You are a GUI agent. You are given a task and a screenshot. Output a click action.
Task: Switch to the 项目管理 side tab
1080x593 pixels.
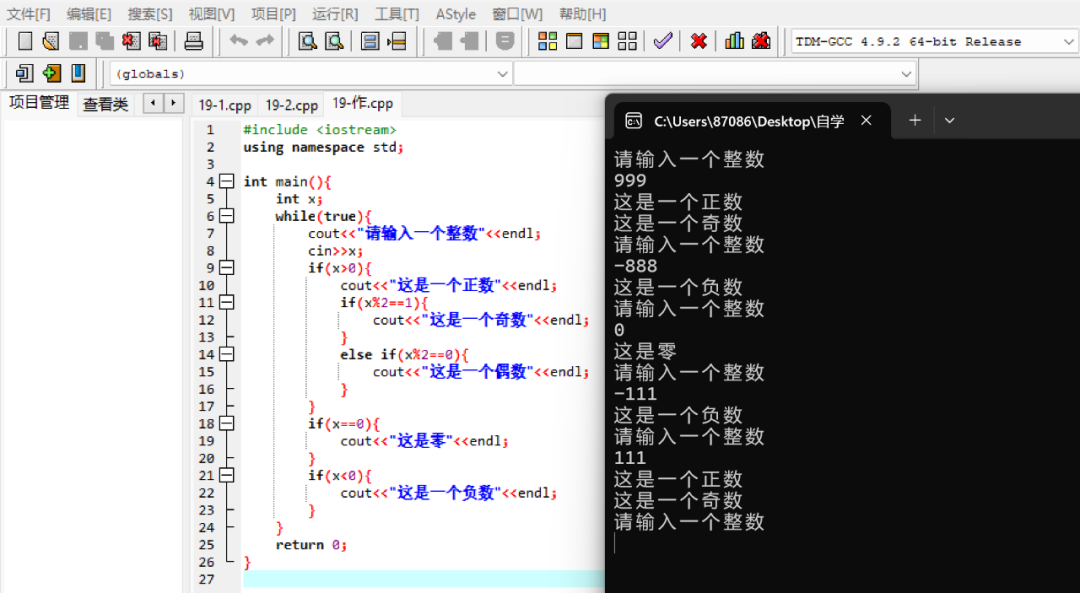pyautogui.click(x=39, y=103)
